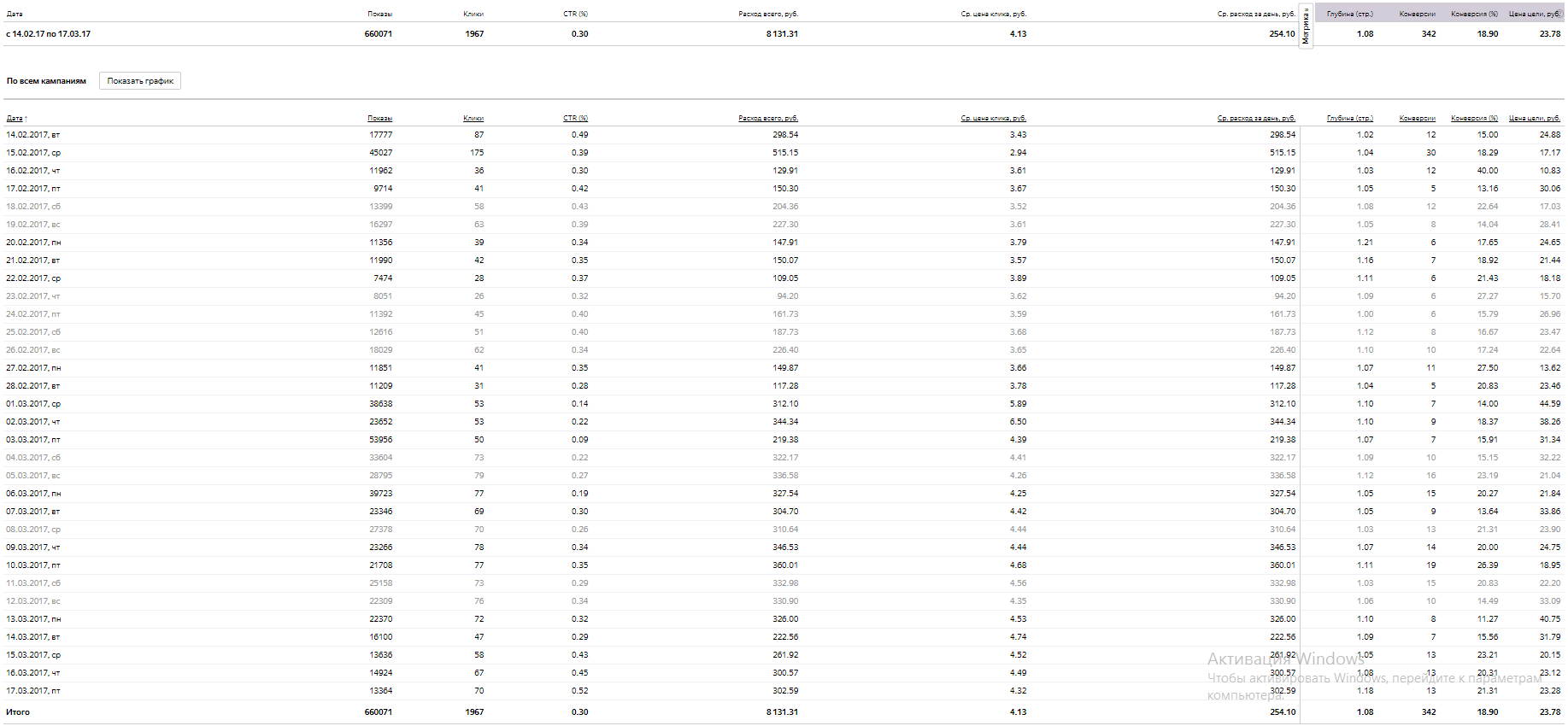Image resolution: width=1568 pixels, height=726 pixels.
Task: Click the date cell 18.02.2017, сб
Action: coord(33,207)
